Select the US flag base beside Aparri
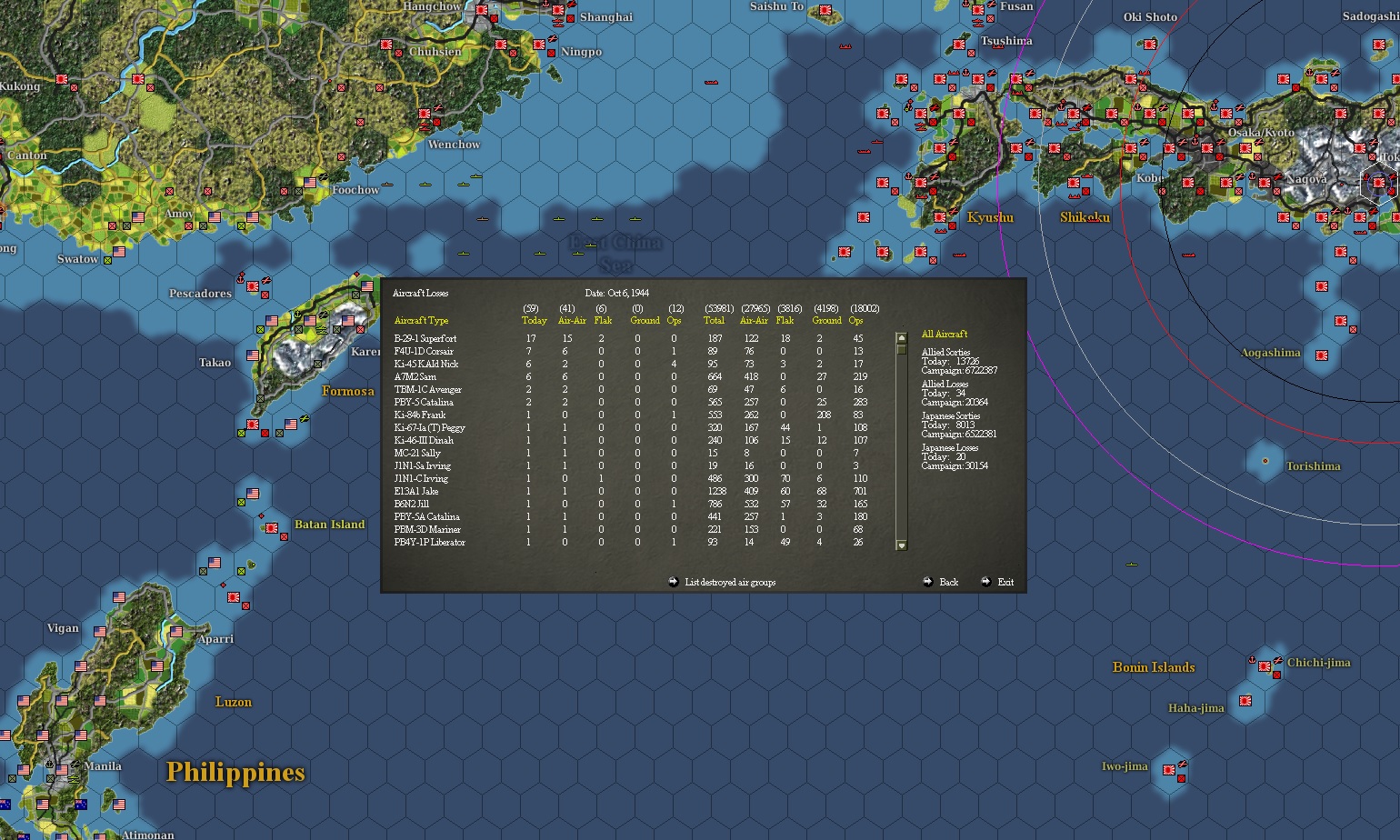The width and height of the screenshot is (1400, 840). click(x=176, y=631)
